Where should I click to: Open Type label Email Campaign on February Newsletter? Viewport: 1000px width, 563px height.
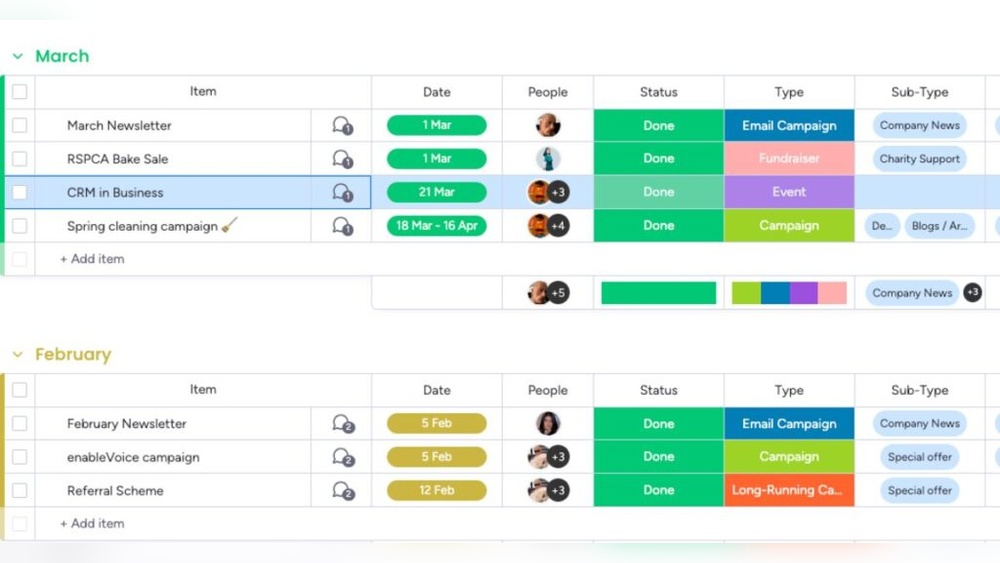(789, 424)
